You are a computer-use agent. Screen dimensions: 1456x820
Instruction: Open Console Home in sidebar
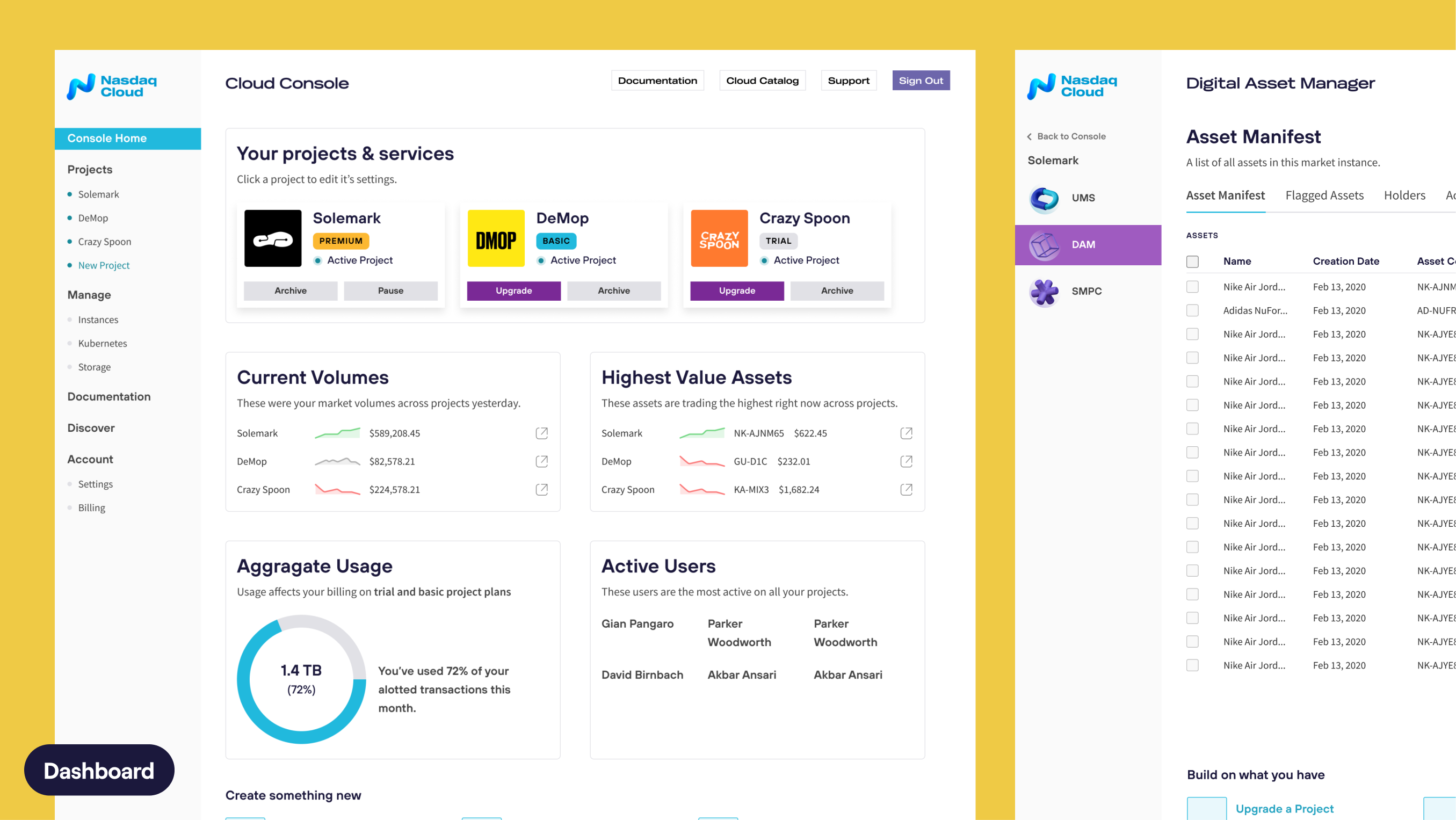(128, 139)
